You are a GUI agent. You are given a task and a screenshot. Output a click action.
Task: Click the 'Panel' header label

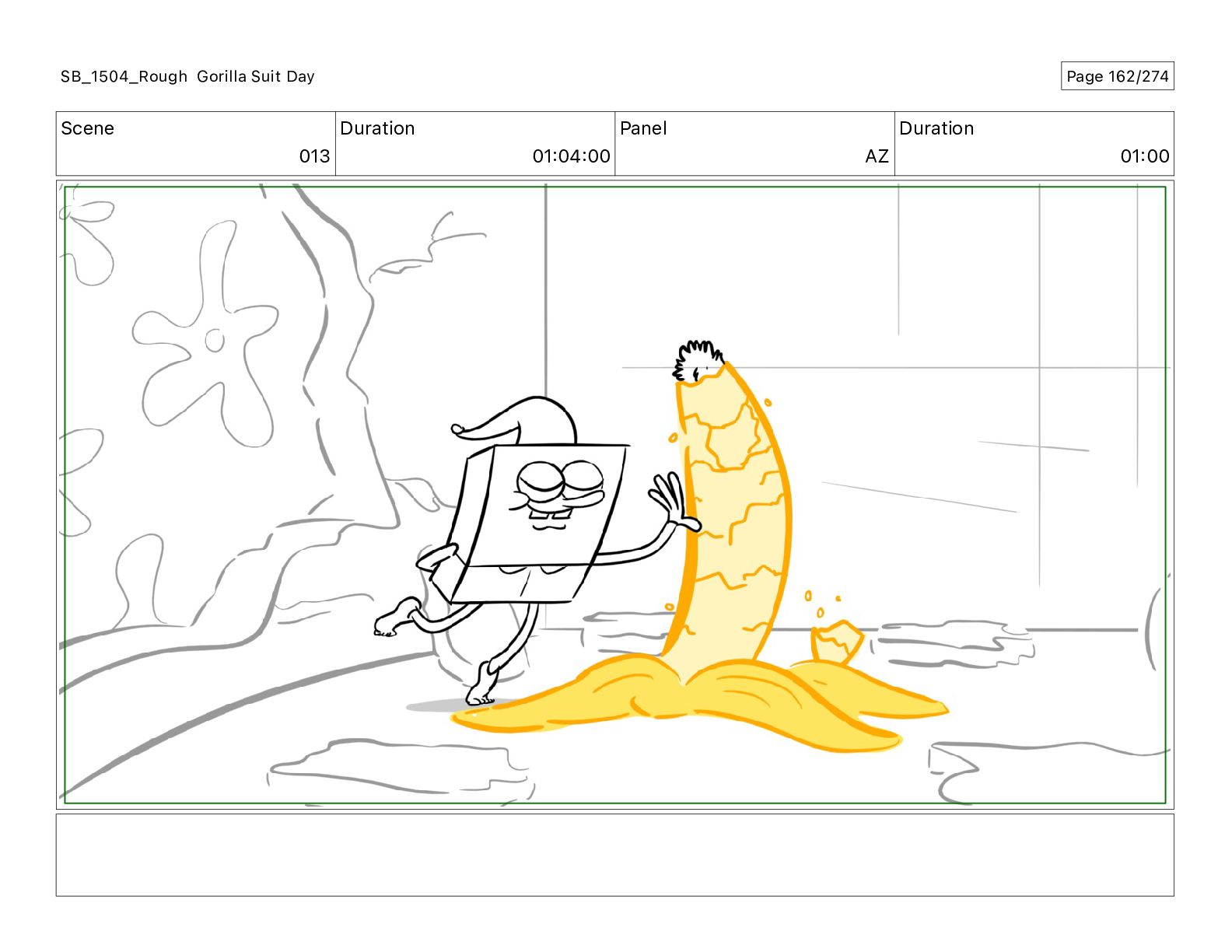coord(643,128)
